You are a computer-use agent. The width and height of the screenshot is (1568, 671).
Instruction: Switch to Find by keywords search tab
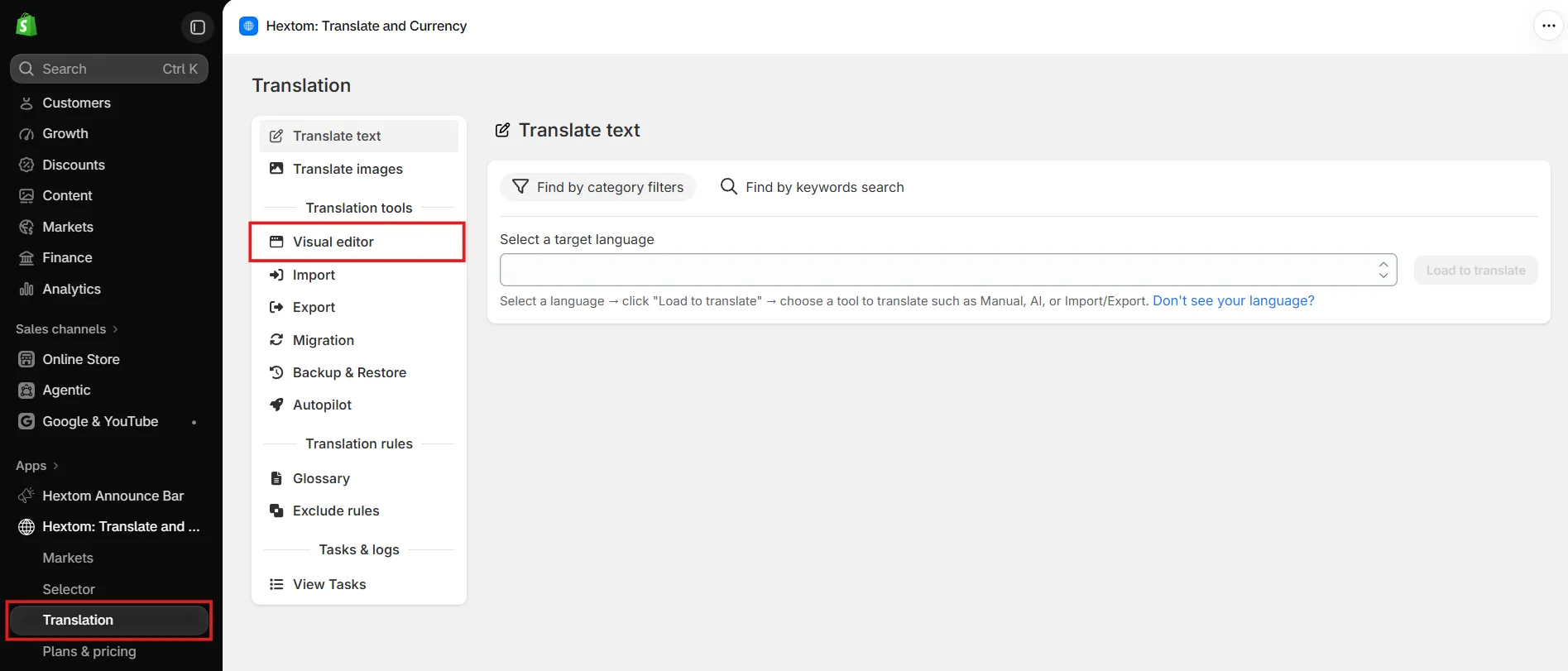(812, 187)
